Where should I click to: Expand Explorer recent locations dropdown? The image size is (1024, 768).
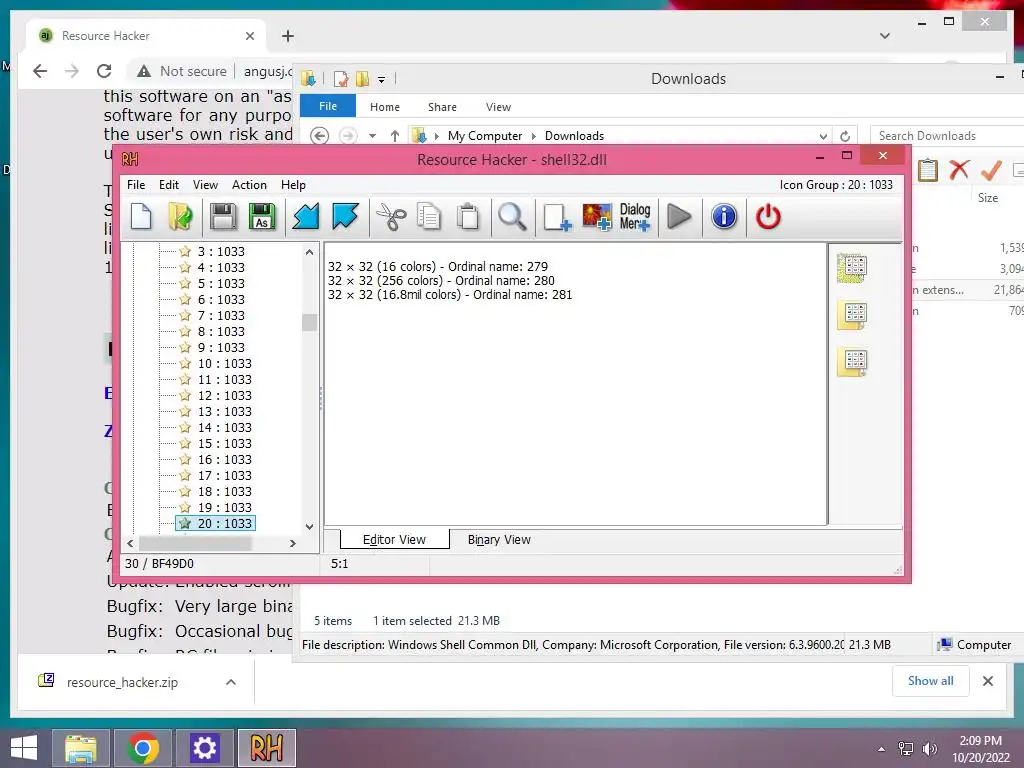[x=372, y=136]
